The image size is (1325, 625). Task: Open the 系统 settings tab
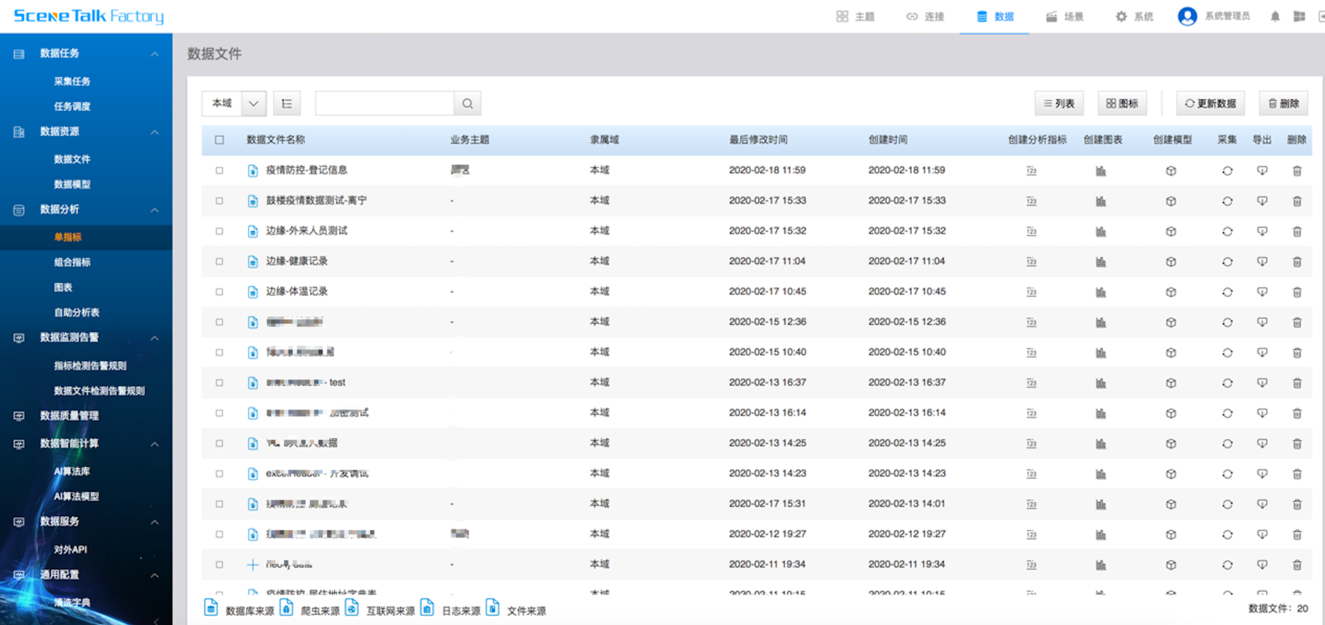pos(1135,17)
